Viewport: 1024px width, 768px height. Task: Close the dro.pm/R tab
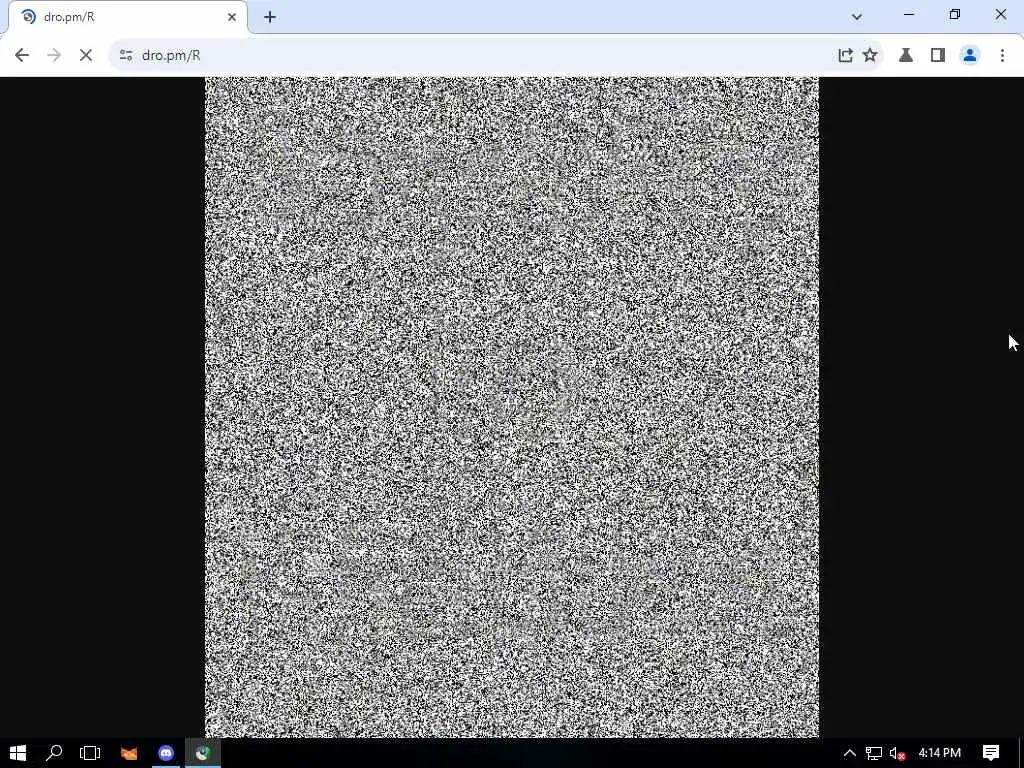tap(232, 17)
